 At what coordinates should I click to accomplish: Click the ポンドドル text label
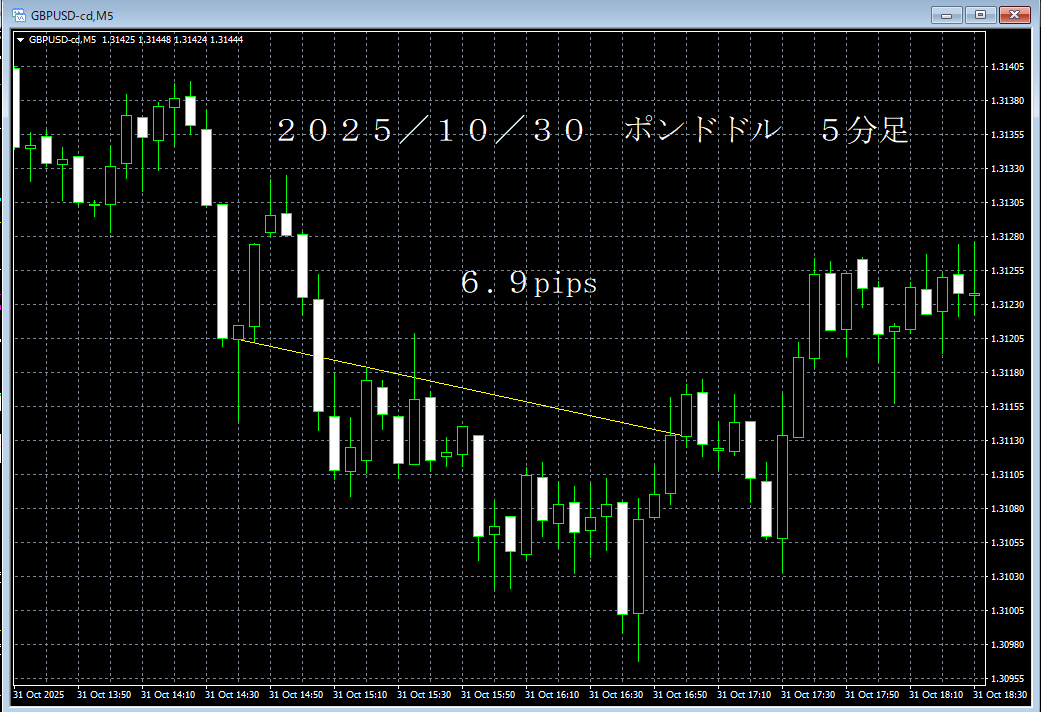tap(703, 130)
